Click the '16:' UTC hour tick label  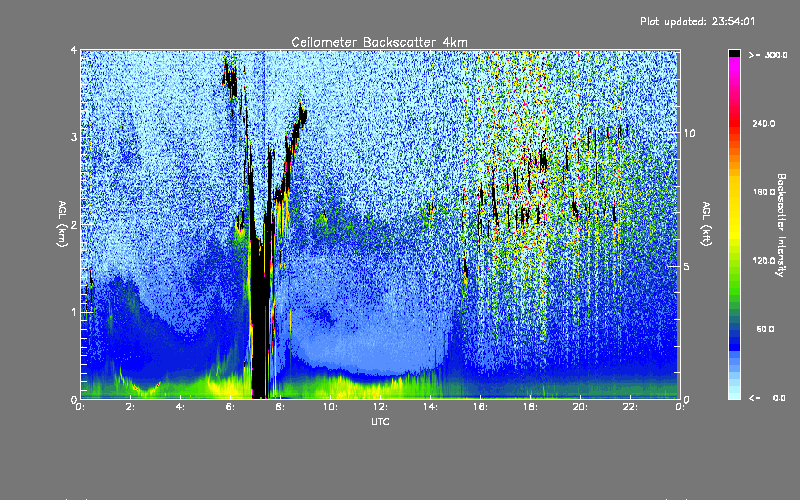click(x=480, y=407)
